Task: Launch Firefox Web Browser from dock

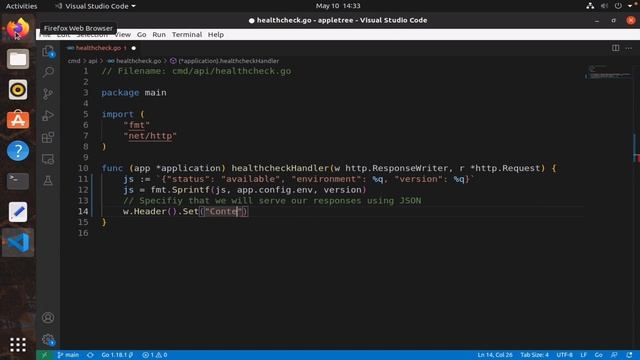Action: point(18,29)
